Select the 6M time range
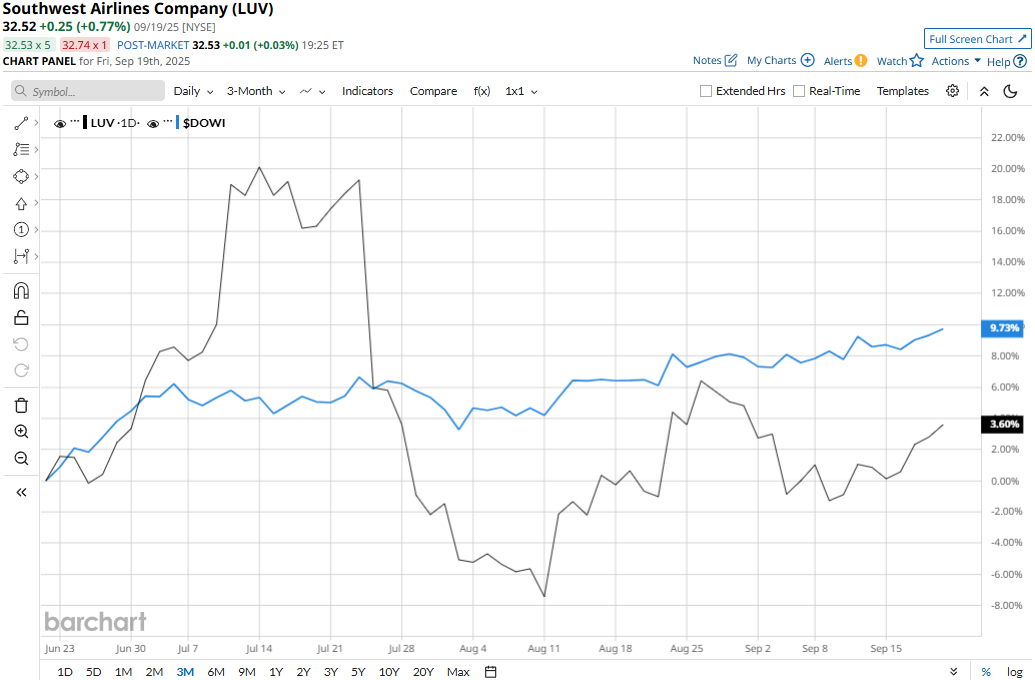Screen dimensions: 1035x680 [x=216, y=671]
